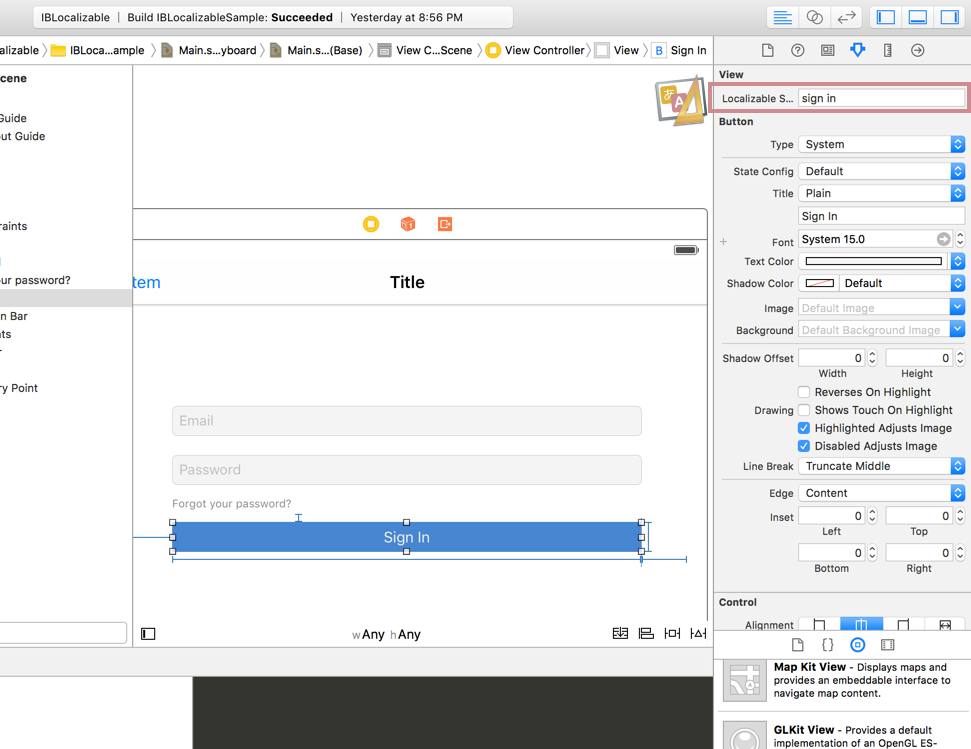Open the Title Plain dropdown

[881, 193]
